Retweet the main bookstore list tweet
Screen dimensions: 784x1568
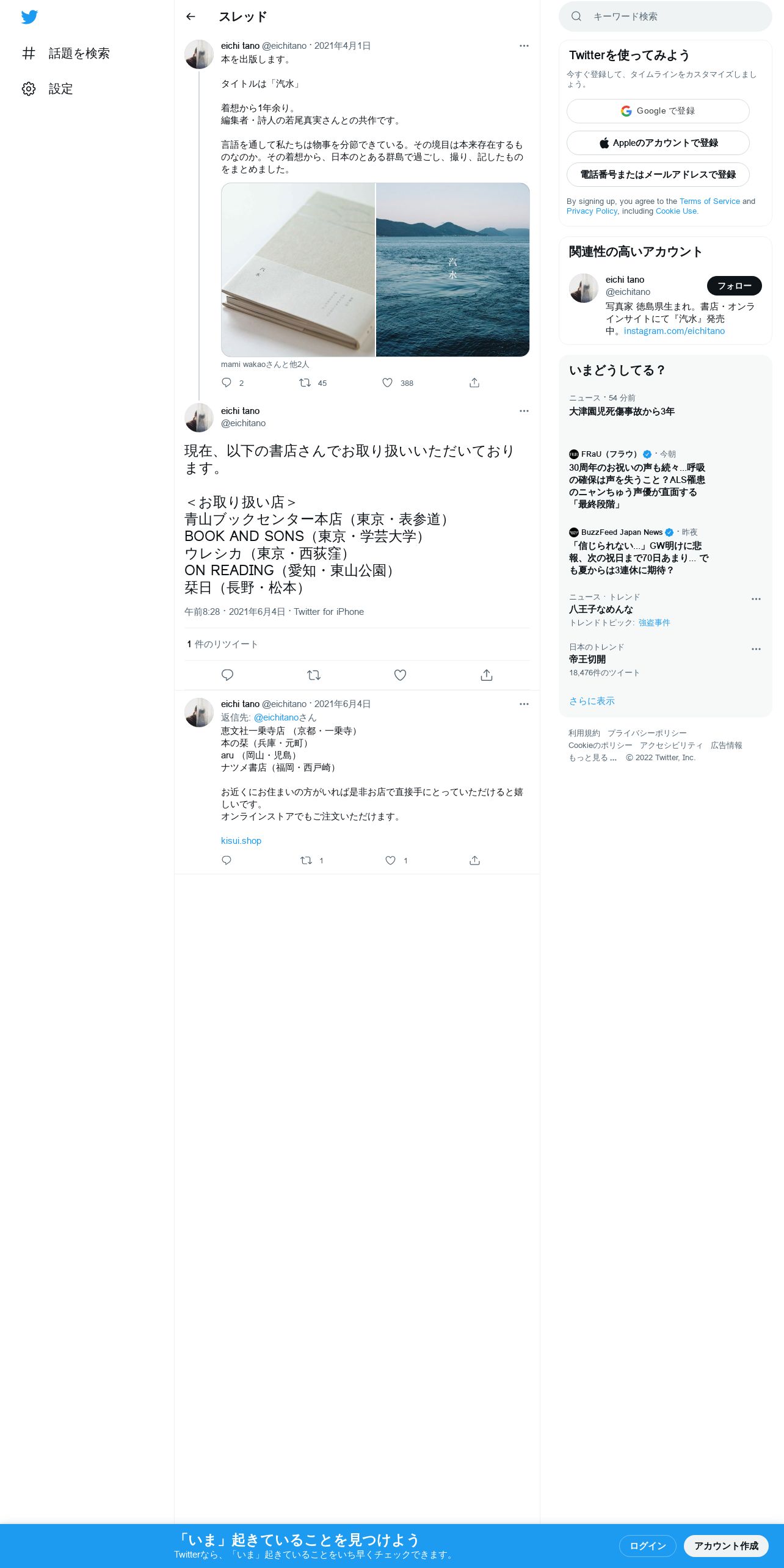(x=314, y=675)
